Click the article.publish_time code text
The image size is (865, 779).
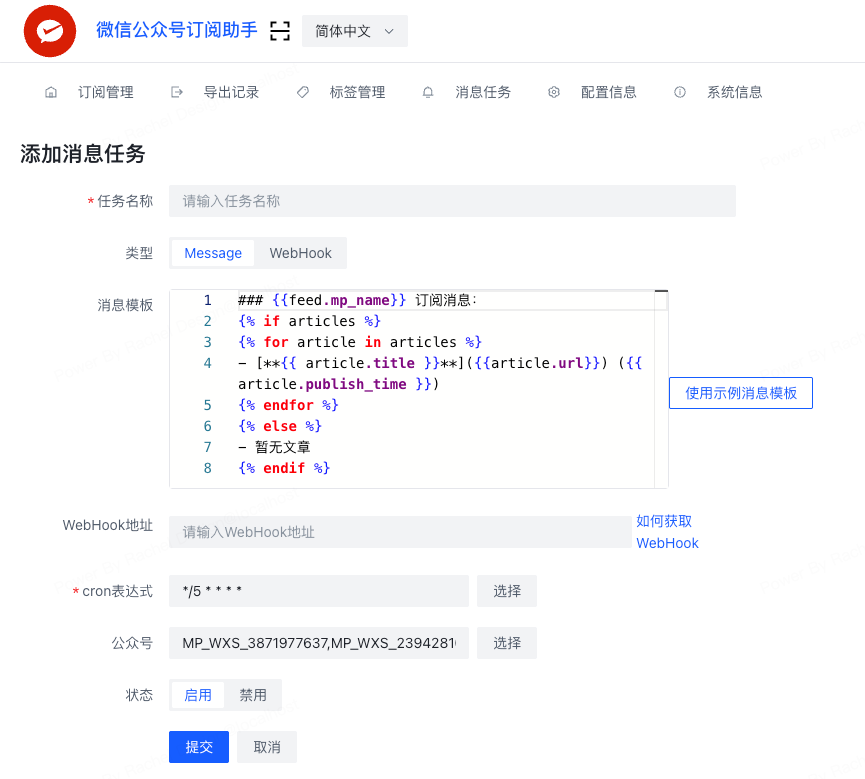(x=322, y=384)
